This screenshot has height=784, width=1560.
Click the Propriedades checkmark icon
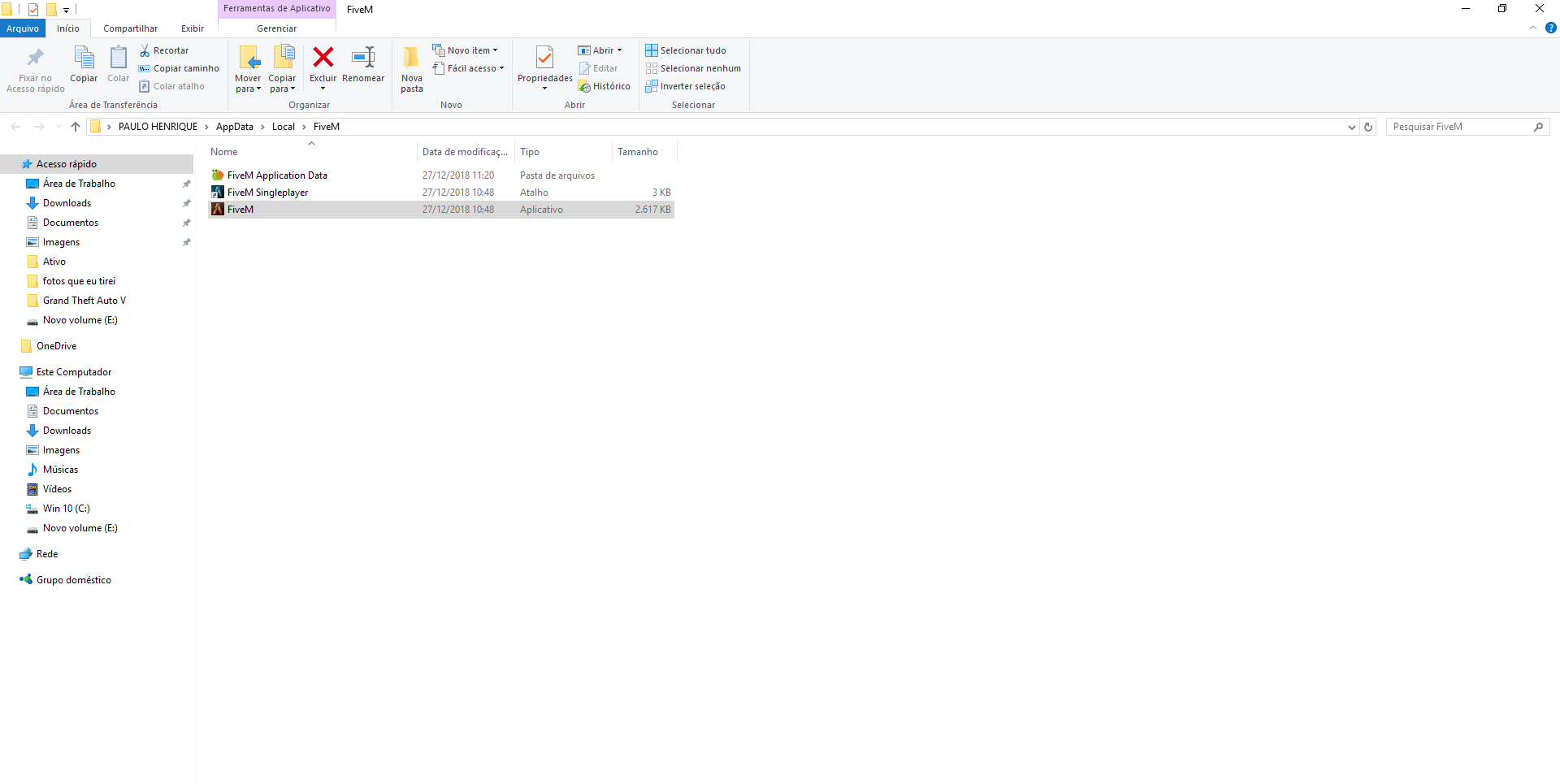point(545,57)
